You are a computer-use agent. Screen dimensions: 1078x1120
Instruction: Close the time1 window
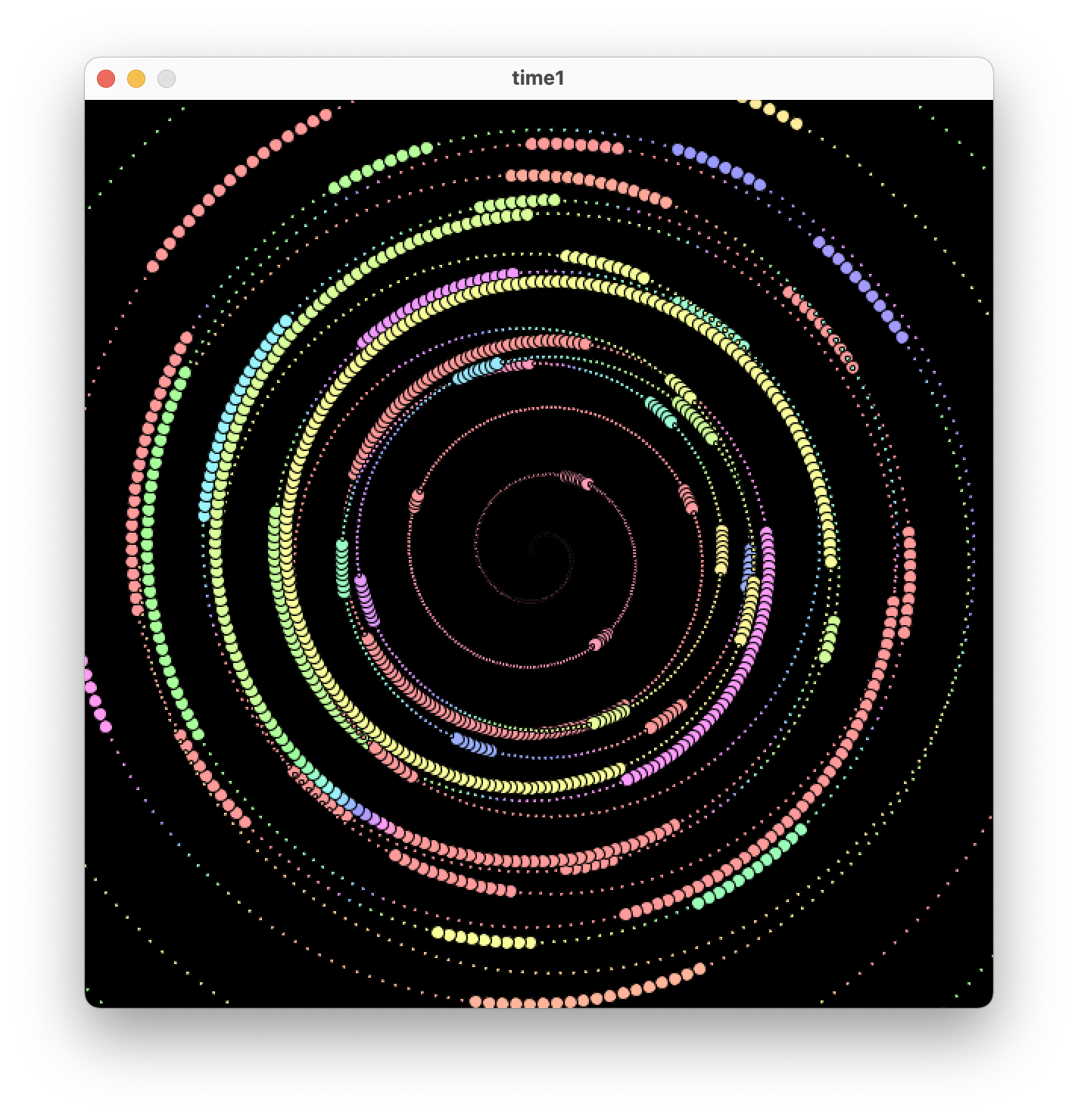[x=106, y=79]
